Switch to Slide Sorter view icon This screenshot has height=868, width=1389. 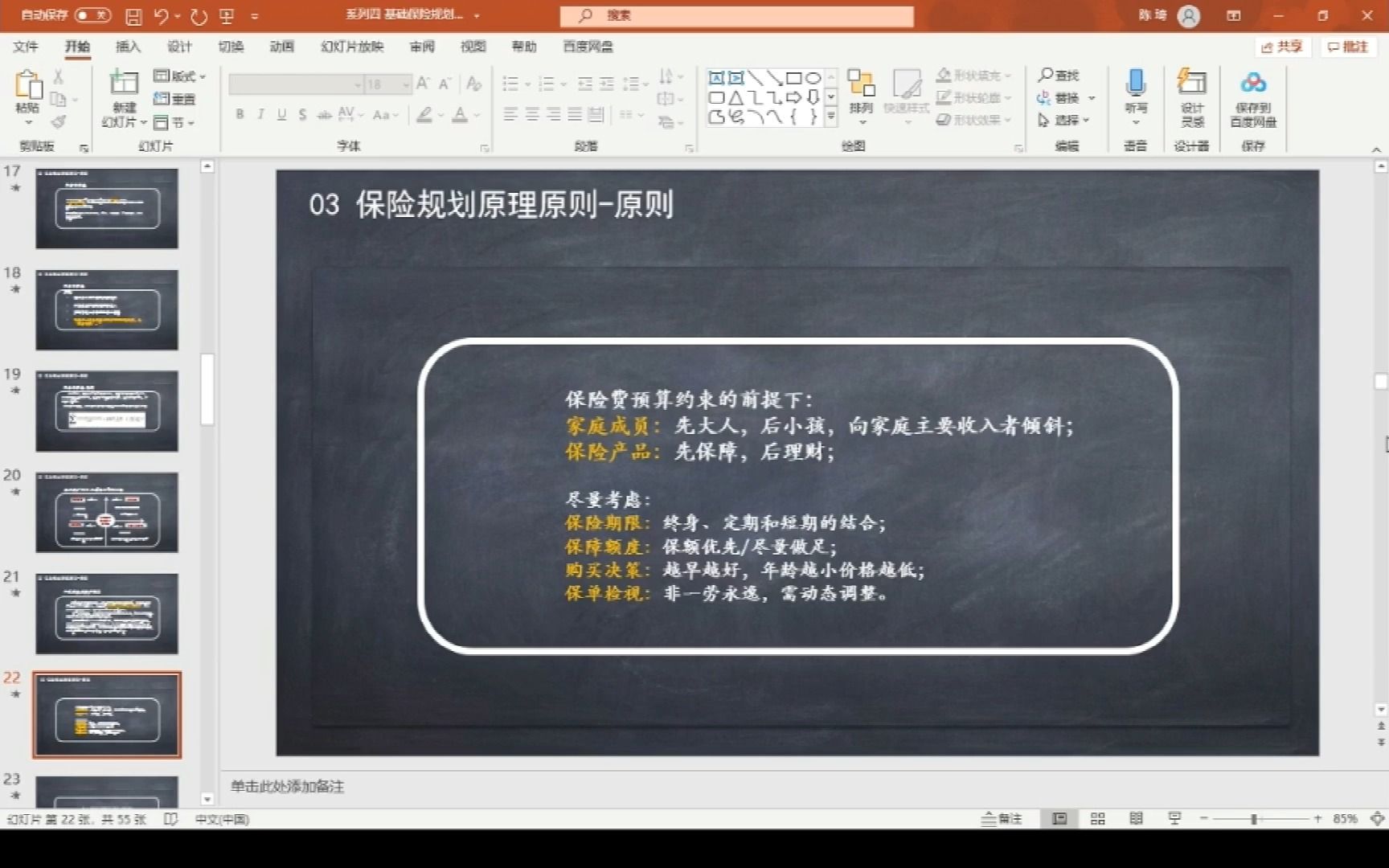click(1097, 819)
